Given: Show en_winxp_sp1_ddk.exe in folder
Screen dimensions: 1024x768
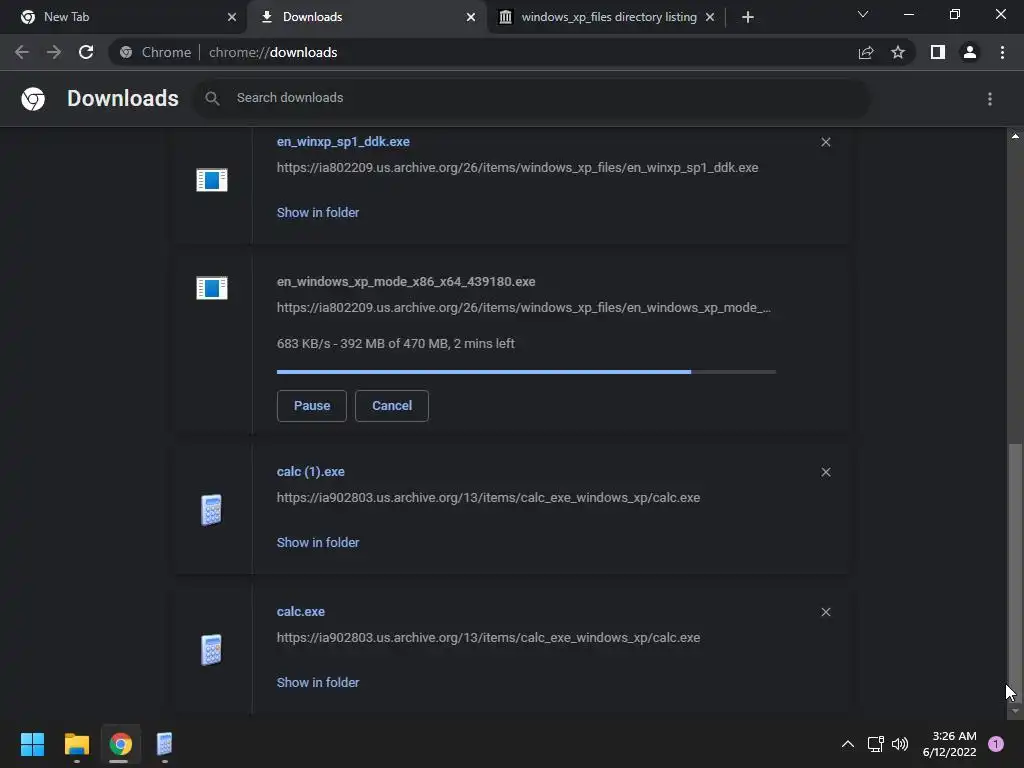Looking at the screenshot, I should [x=318, y=212].
